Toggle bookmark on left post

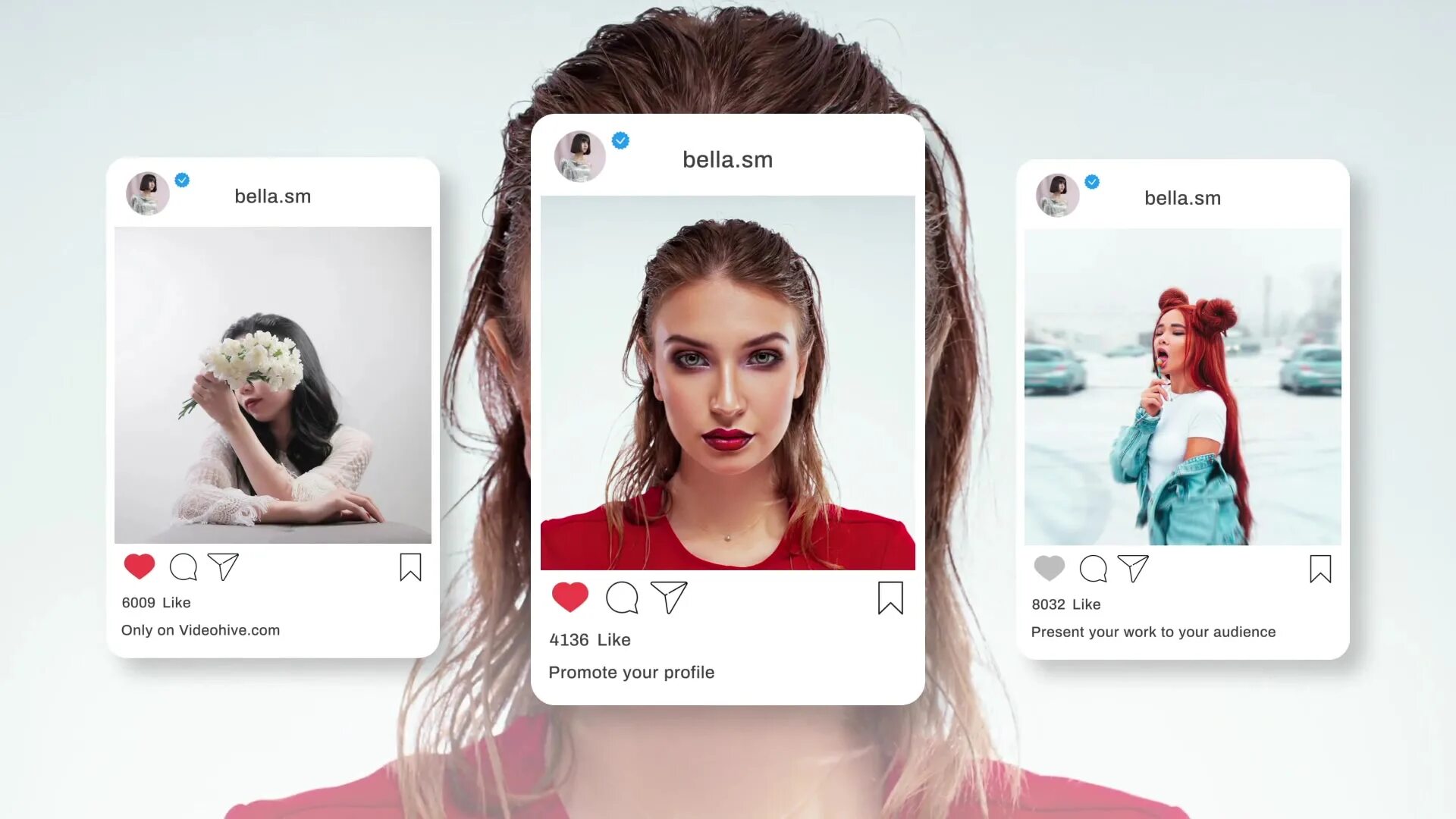409,568
